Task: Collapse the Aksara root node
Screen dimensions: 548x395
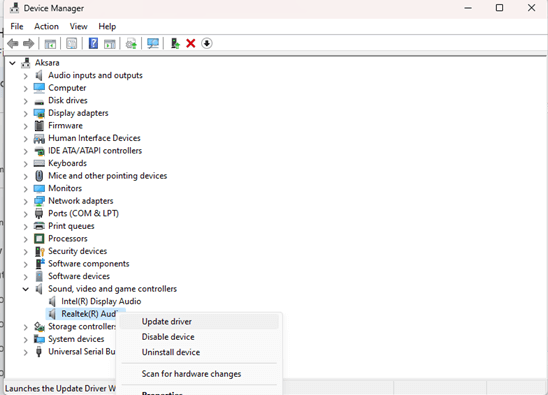Action: [13, 63]
